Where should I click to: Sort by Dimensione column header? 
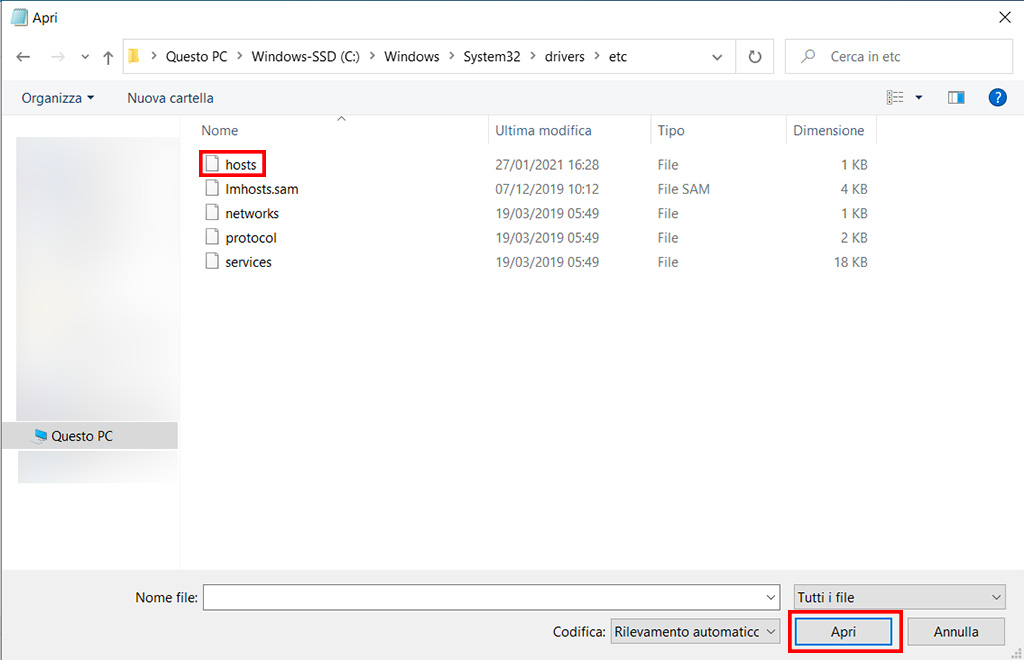(x=829, y=131)
